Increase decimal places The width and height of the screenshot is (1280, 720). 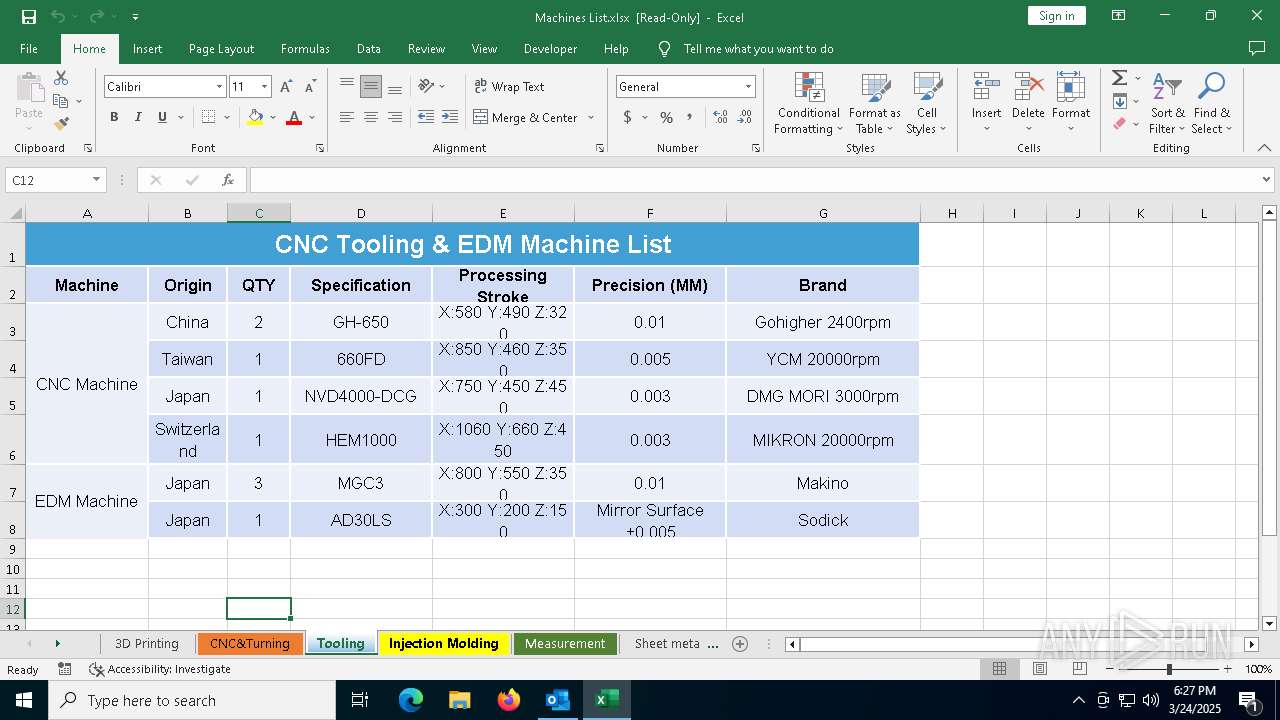[720, 117]
